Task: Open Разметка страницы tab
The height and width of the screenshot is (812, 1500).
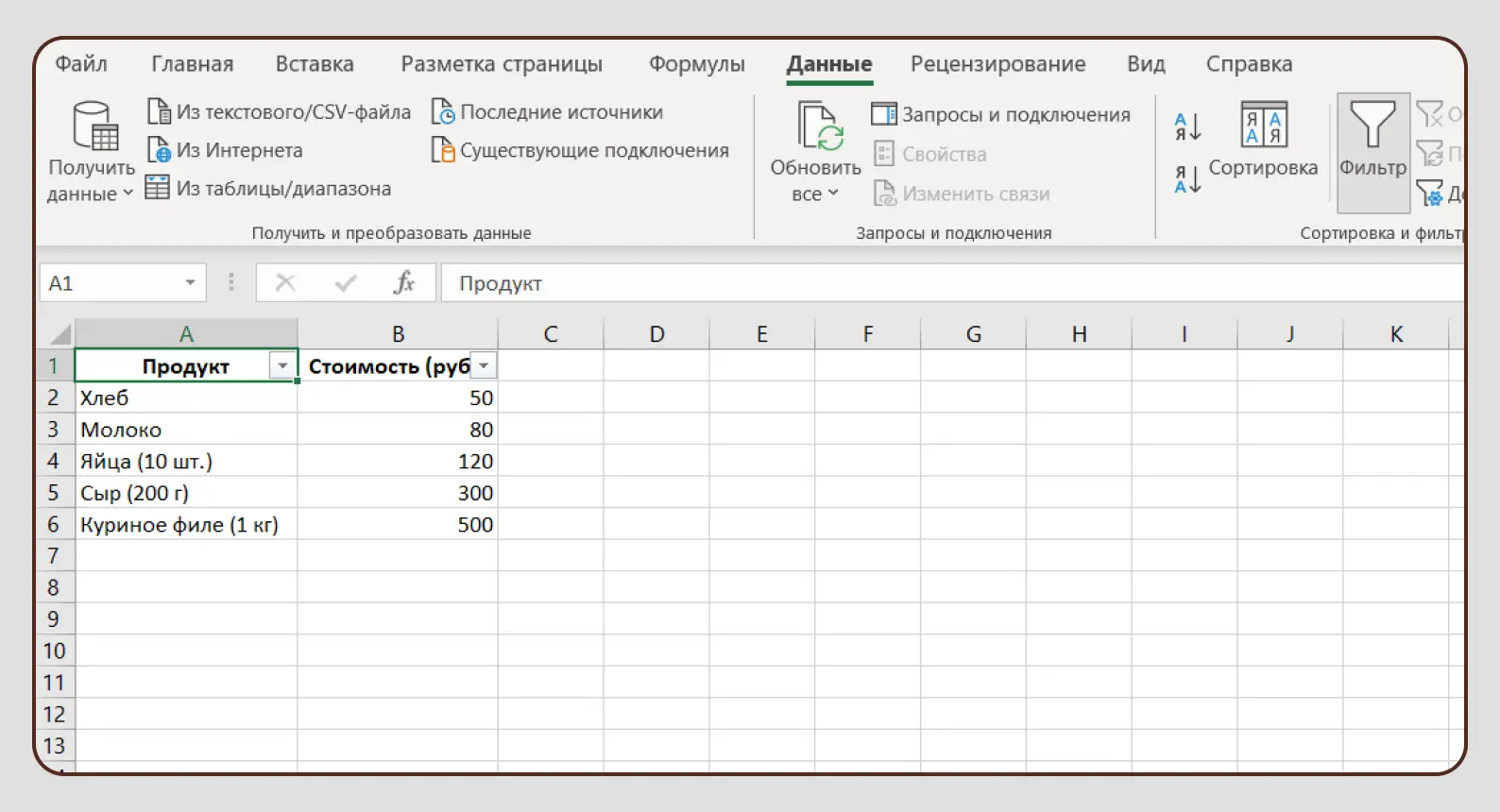Action: tap(502, 63)
